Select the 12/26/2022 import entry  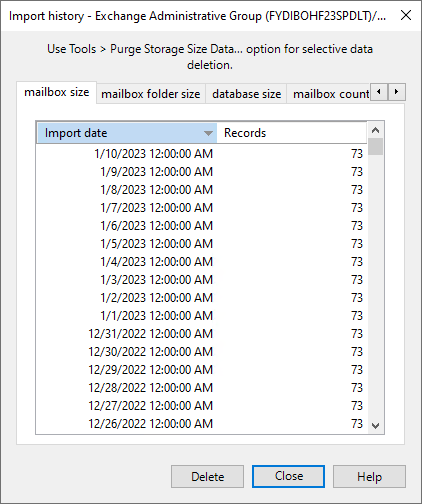[x=202, y=424]
